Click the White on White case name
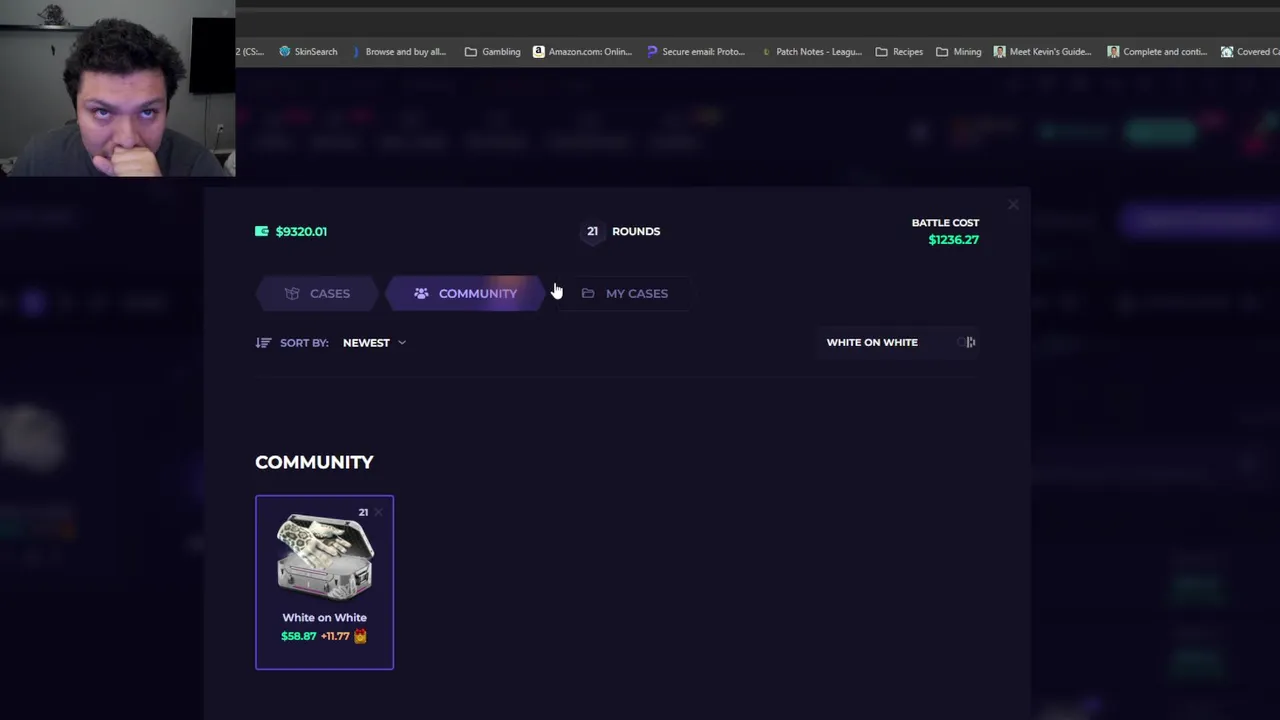Screen dimensions: 1280x720 324,617
